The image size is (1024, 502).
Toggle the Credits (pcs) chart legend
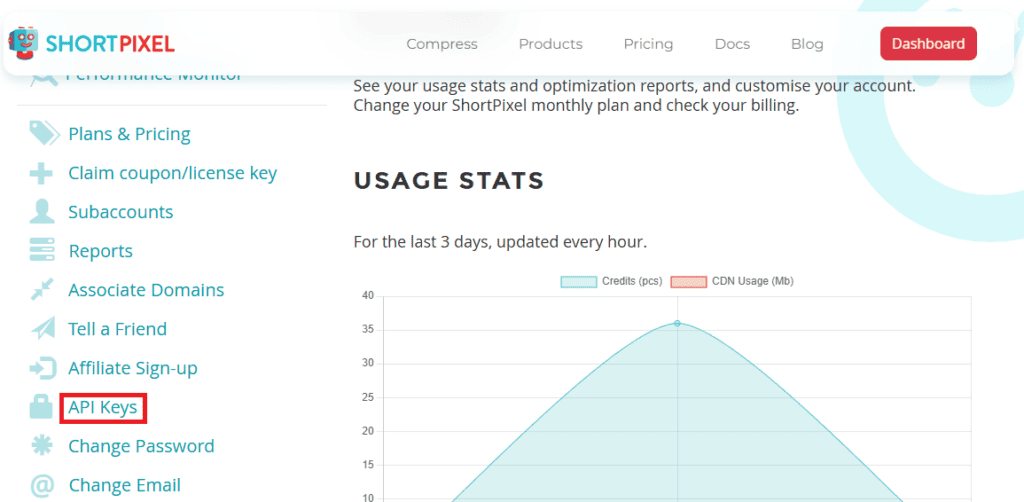click(611, 282)
